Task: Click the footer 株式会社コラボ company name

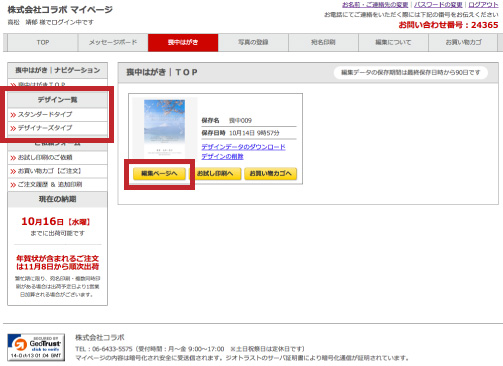Action: 100,338
